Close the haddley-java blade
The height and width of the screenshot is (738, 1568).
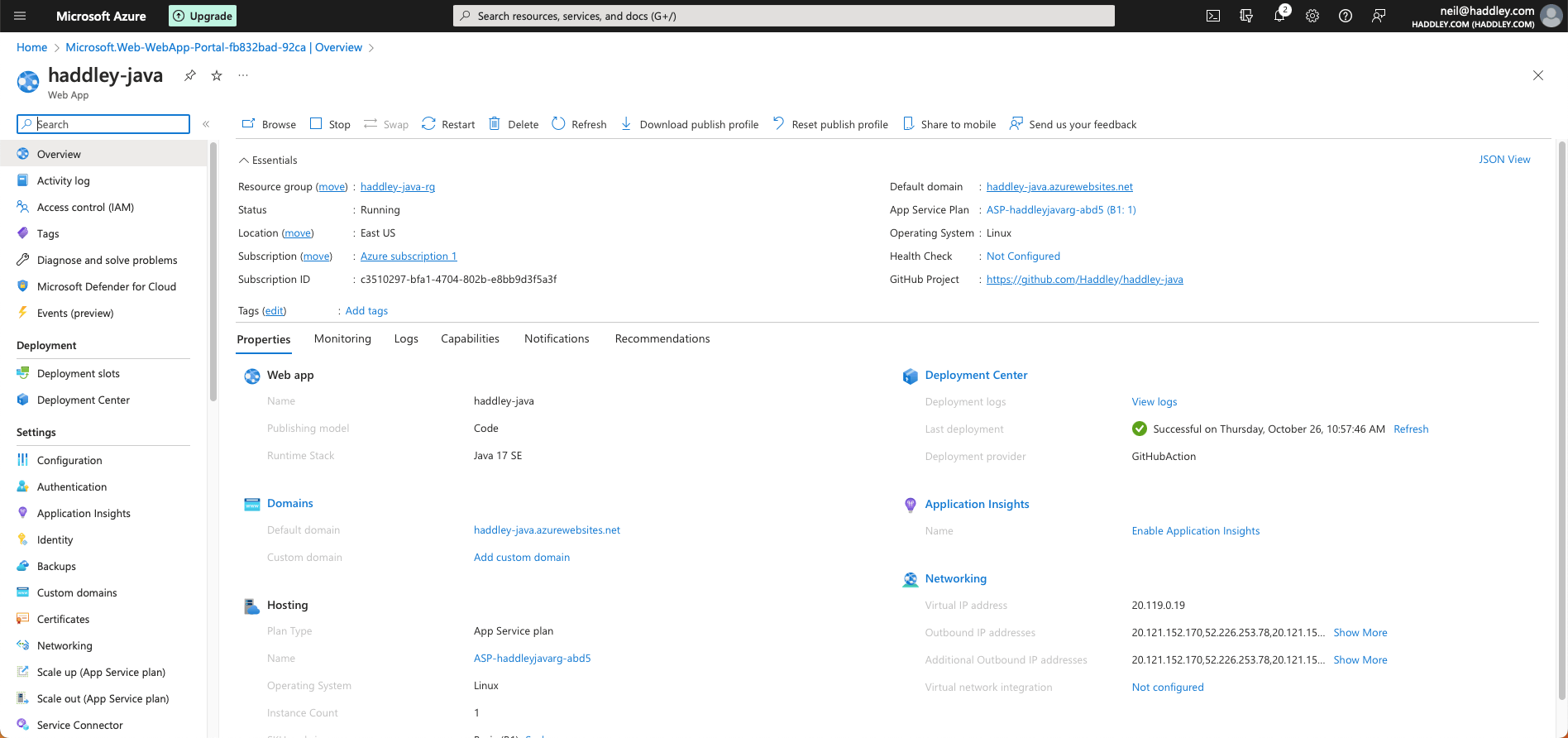(1538, 75)
